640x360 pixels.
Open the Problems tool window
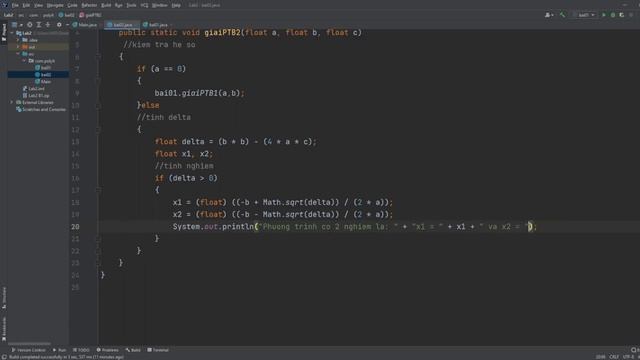coord(108,350)
